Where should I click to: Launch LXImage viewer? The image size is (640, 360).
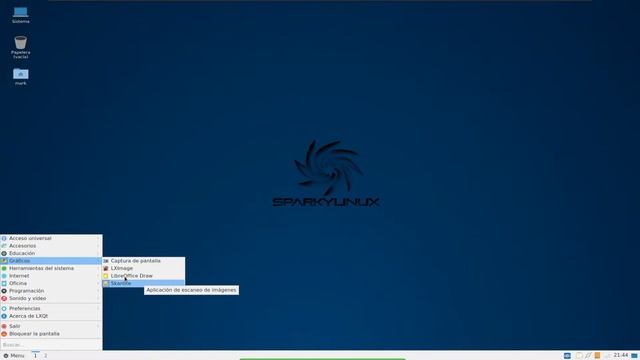tap(144, 269)
